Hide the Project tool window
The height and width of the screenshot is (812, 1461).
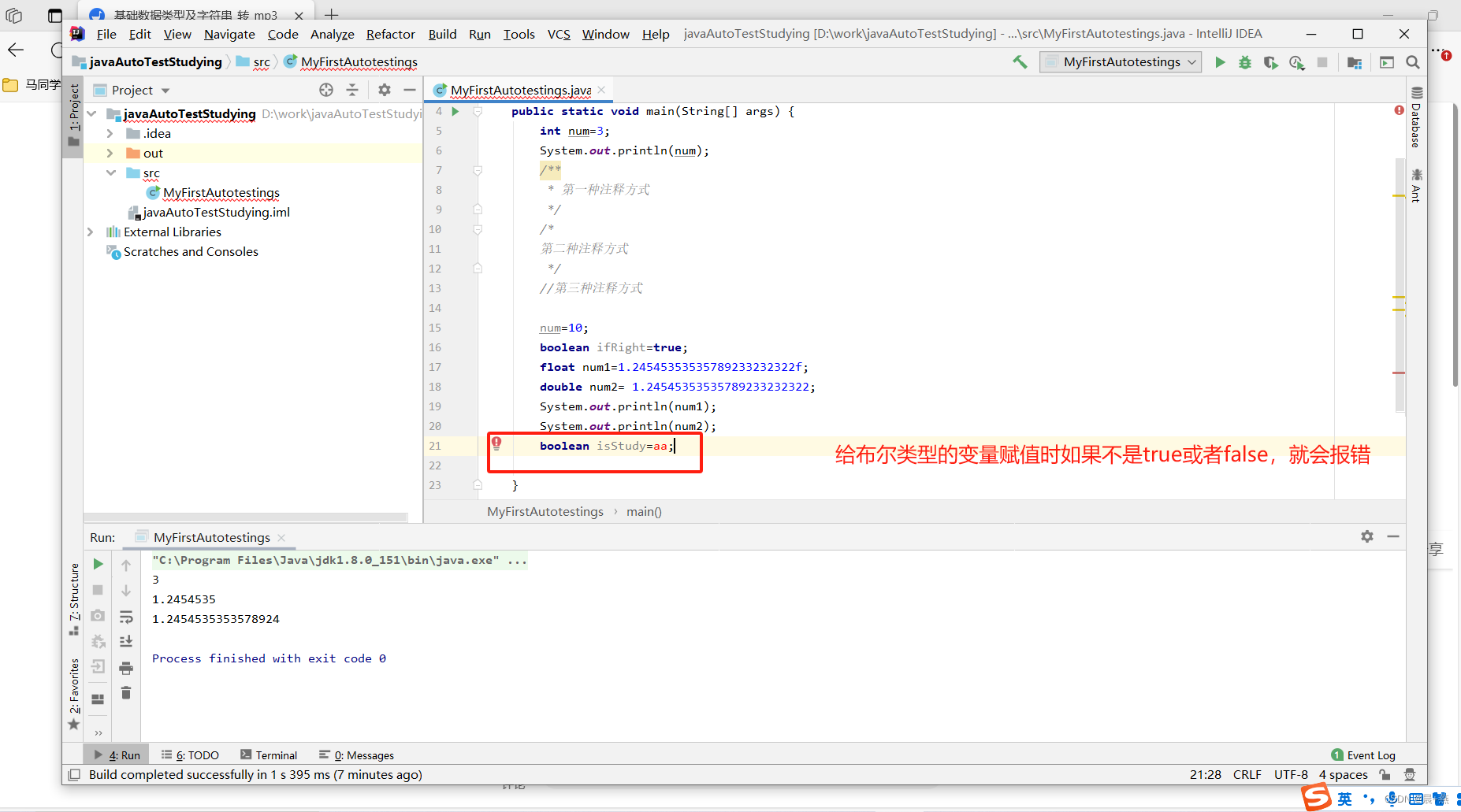click(x=410, y=90)
